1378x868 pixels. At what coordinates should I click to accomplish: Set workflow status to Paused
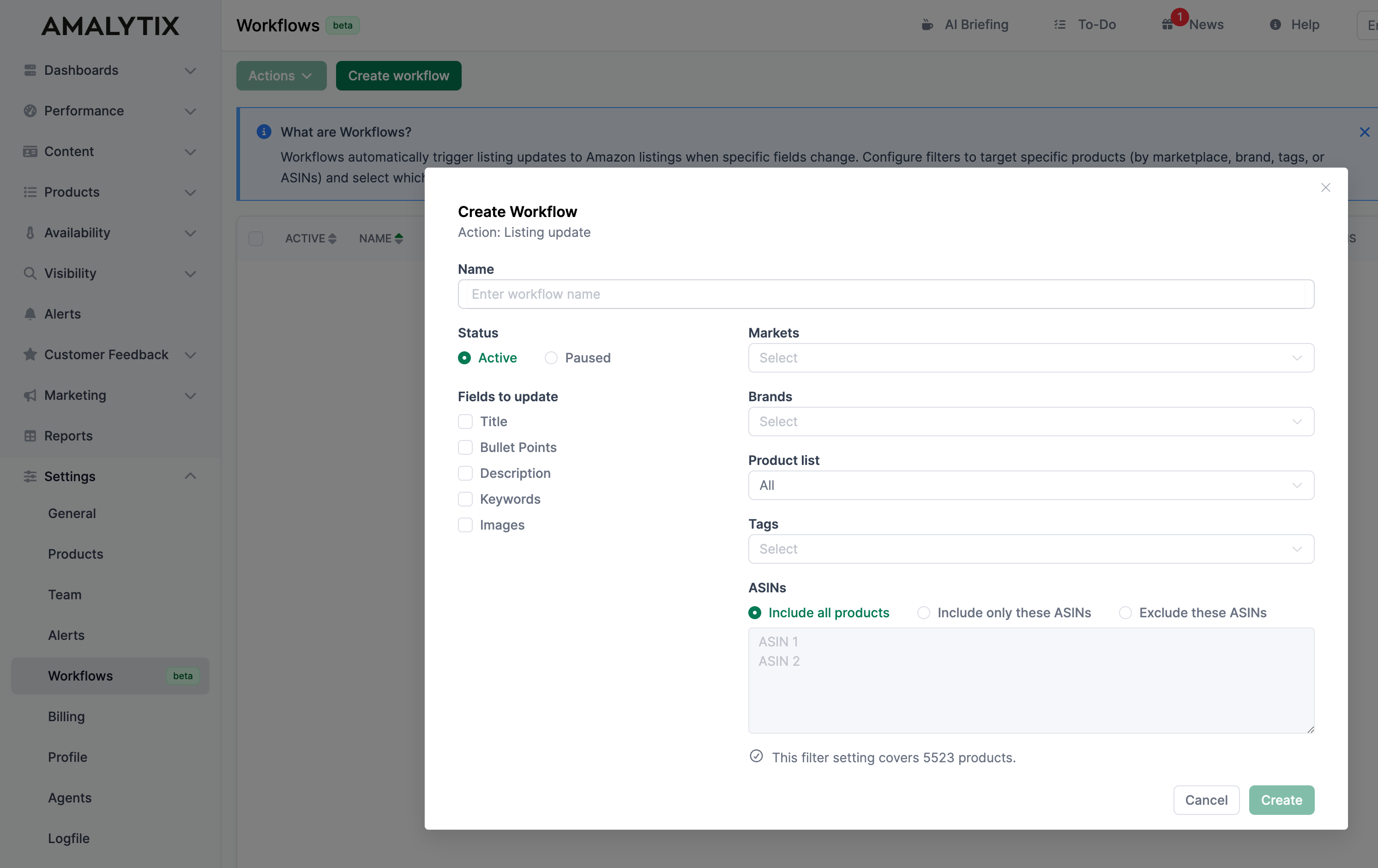pos(551,358)
